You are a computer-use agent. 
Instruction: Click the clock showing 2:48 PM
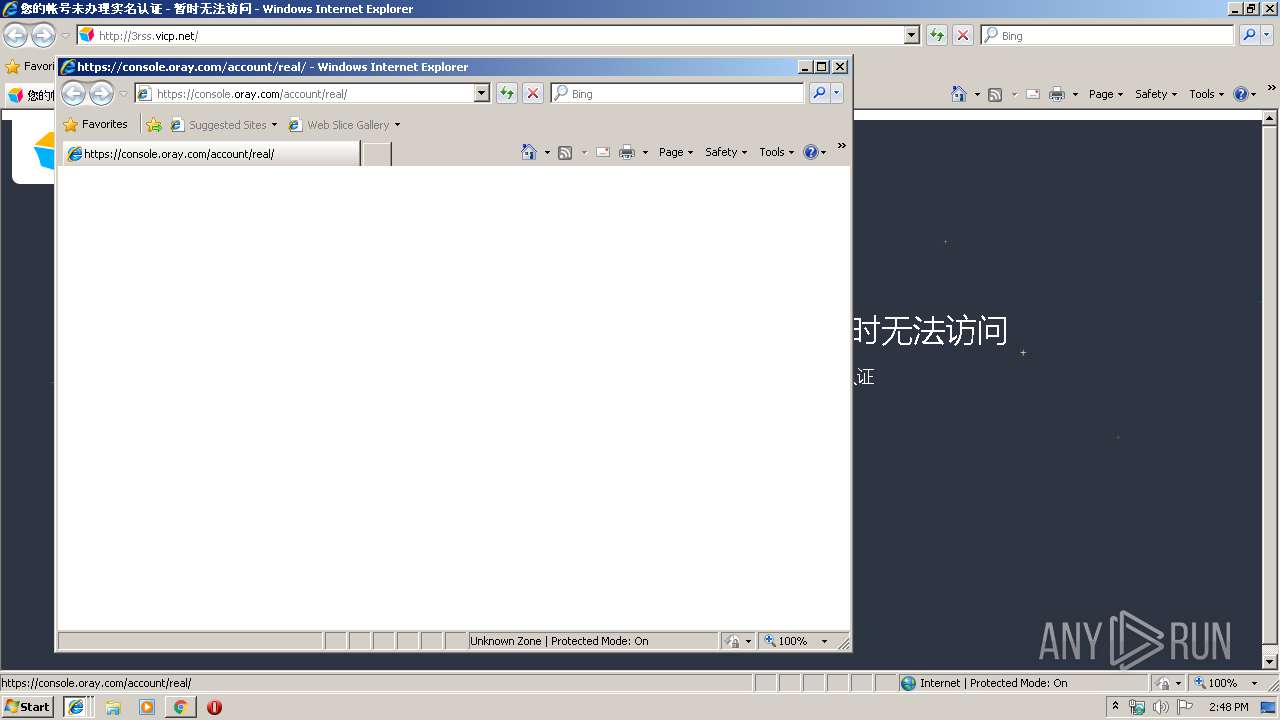(x=1228, y=707)
